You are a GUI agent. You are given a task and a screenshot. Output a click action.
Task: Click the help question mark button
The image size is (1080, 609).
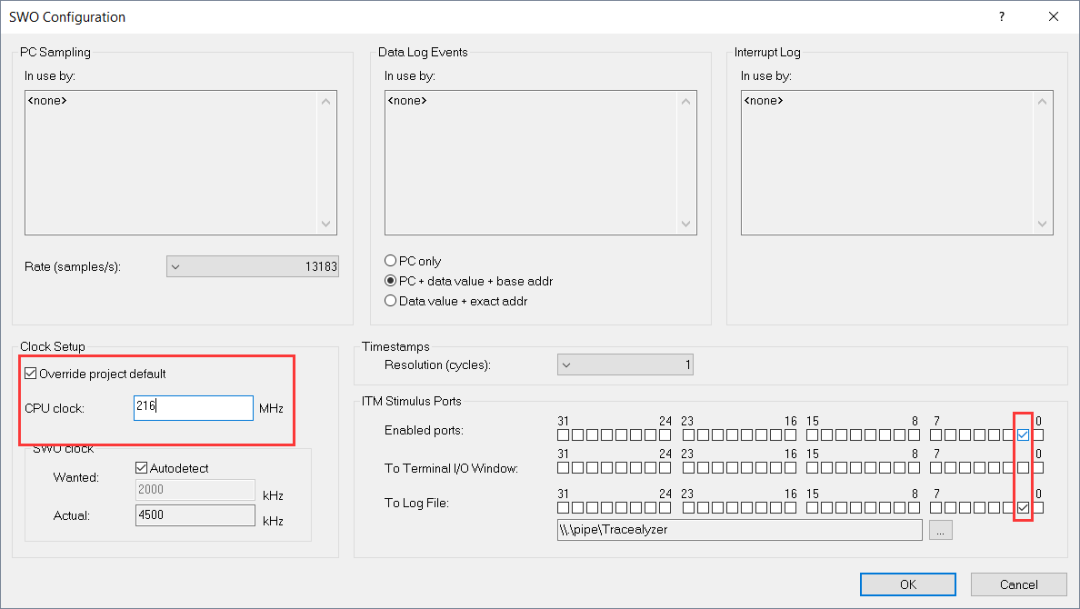coord(1001,17)
